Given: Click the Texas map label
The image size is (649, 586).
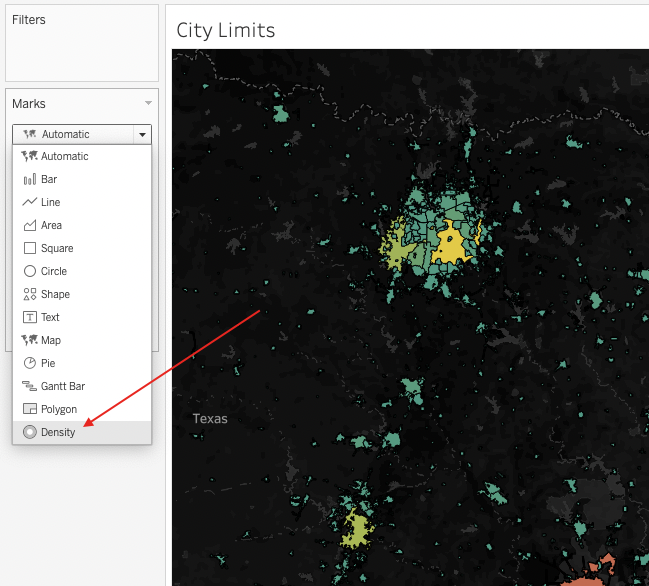Looking at the screenshot, I should tap(210, 419).
